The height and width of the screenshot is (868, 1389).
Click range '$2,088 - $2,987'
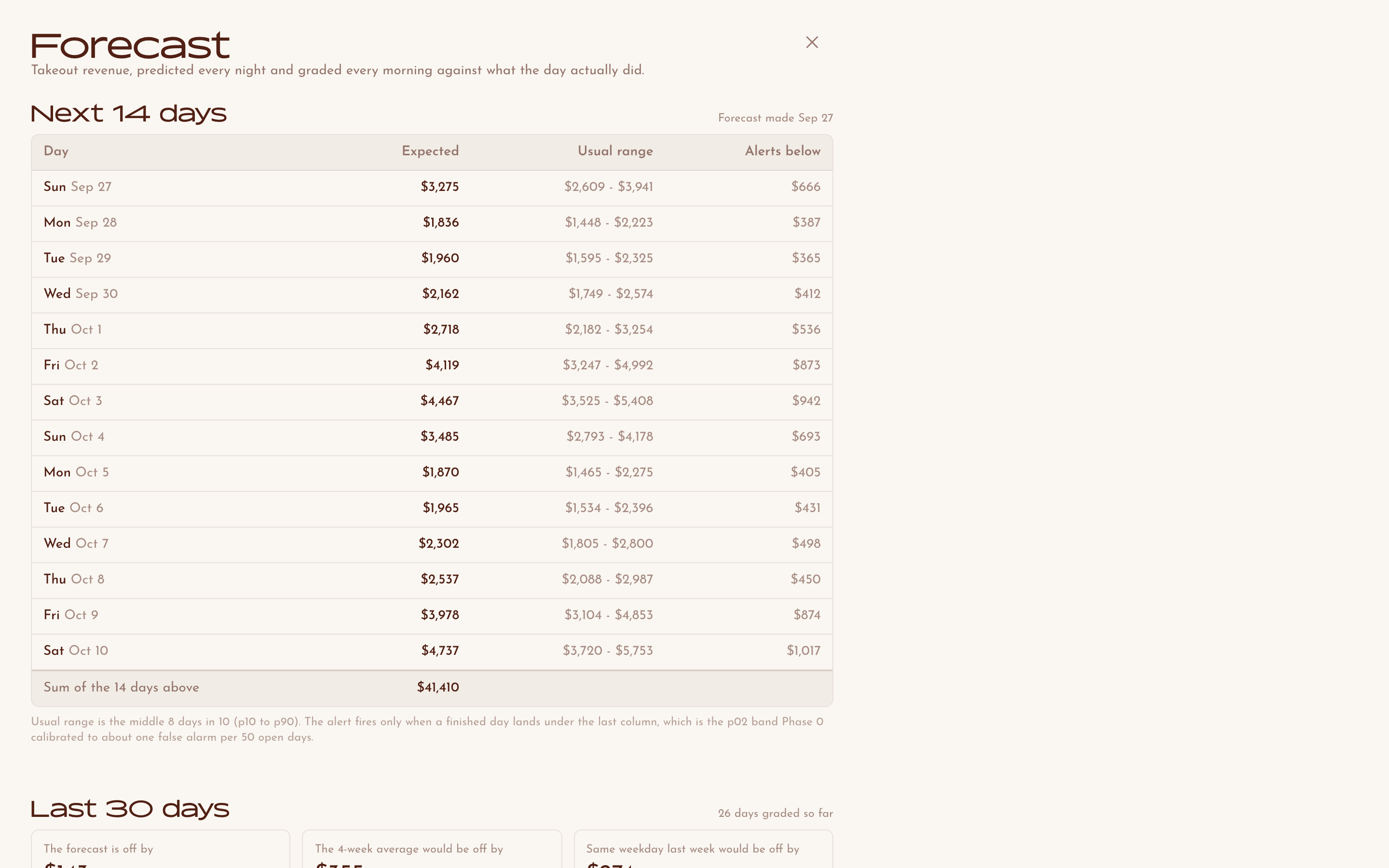[x=607, y=579]
